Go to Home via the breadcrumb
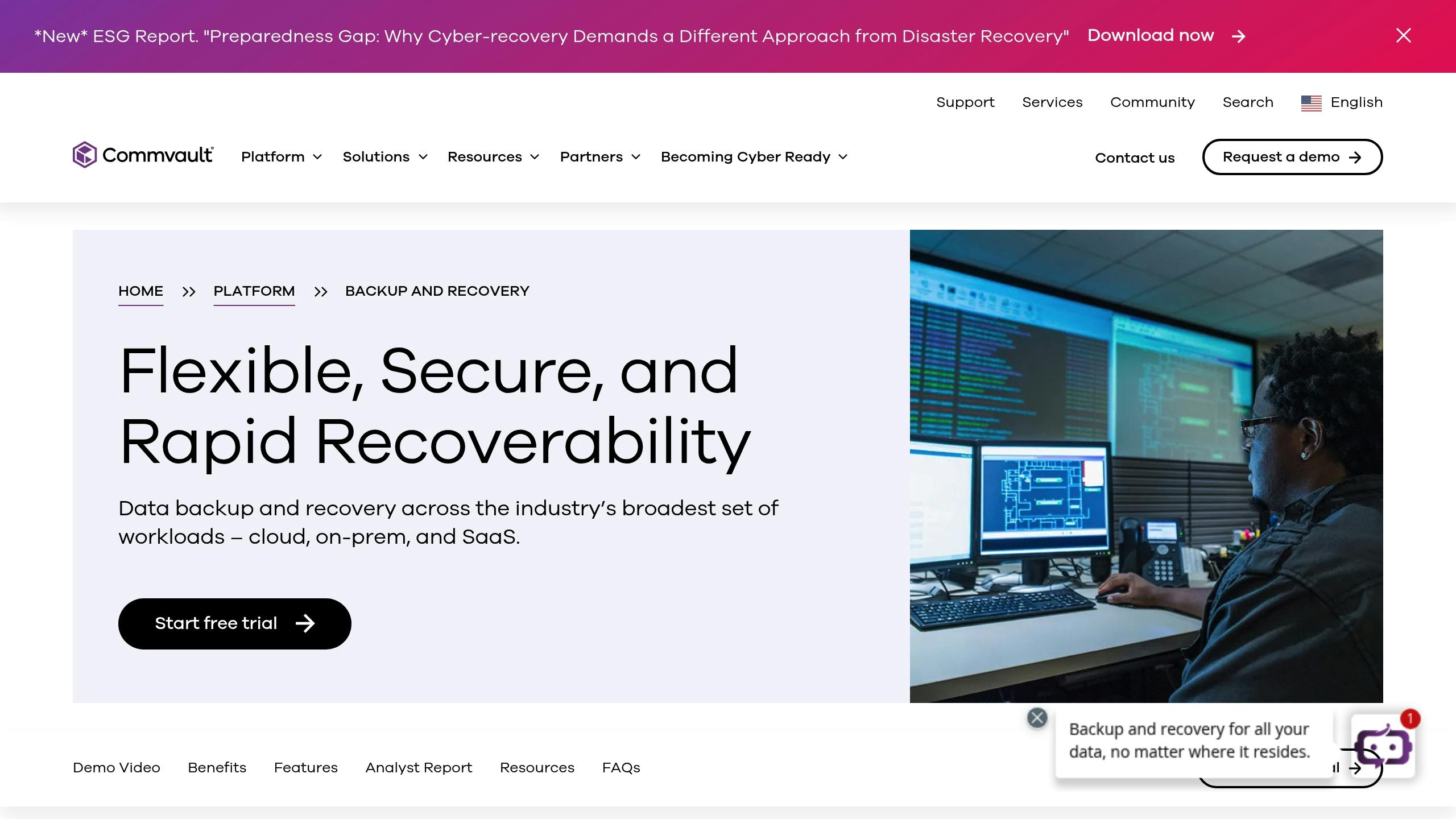The width and height of the screenshot is (1456, 819). [x=140, y=291]
